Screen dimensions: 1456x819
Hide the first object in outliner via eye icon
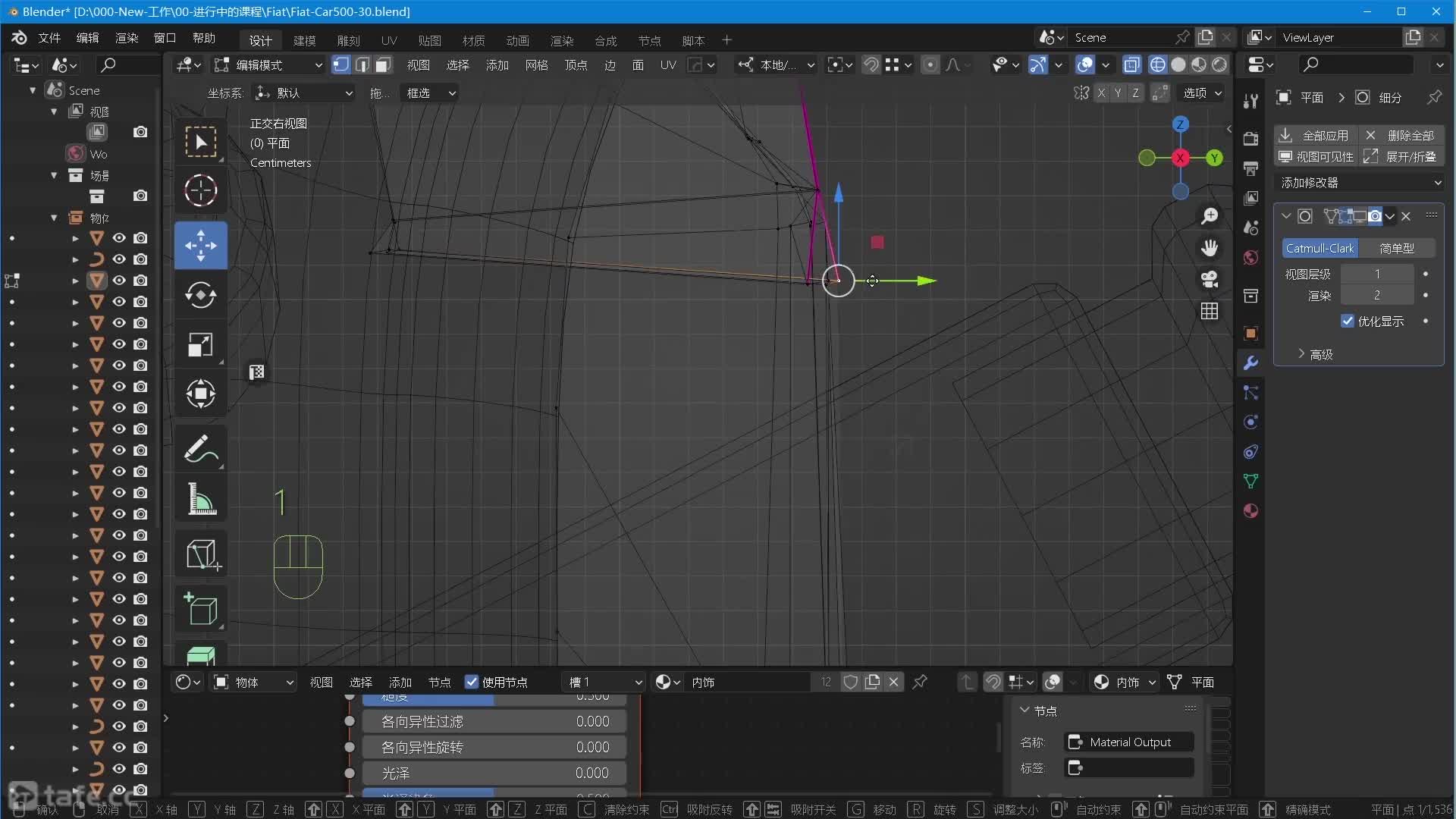click(119, 237)
